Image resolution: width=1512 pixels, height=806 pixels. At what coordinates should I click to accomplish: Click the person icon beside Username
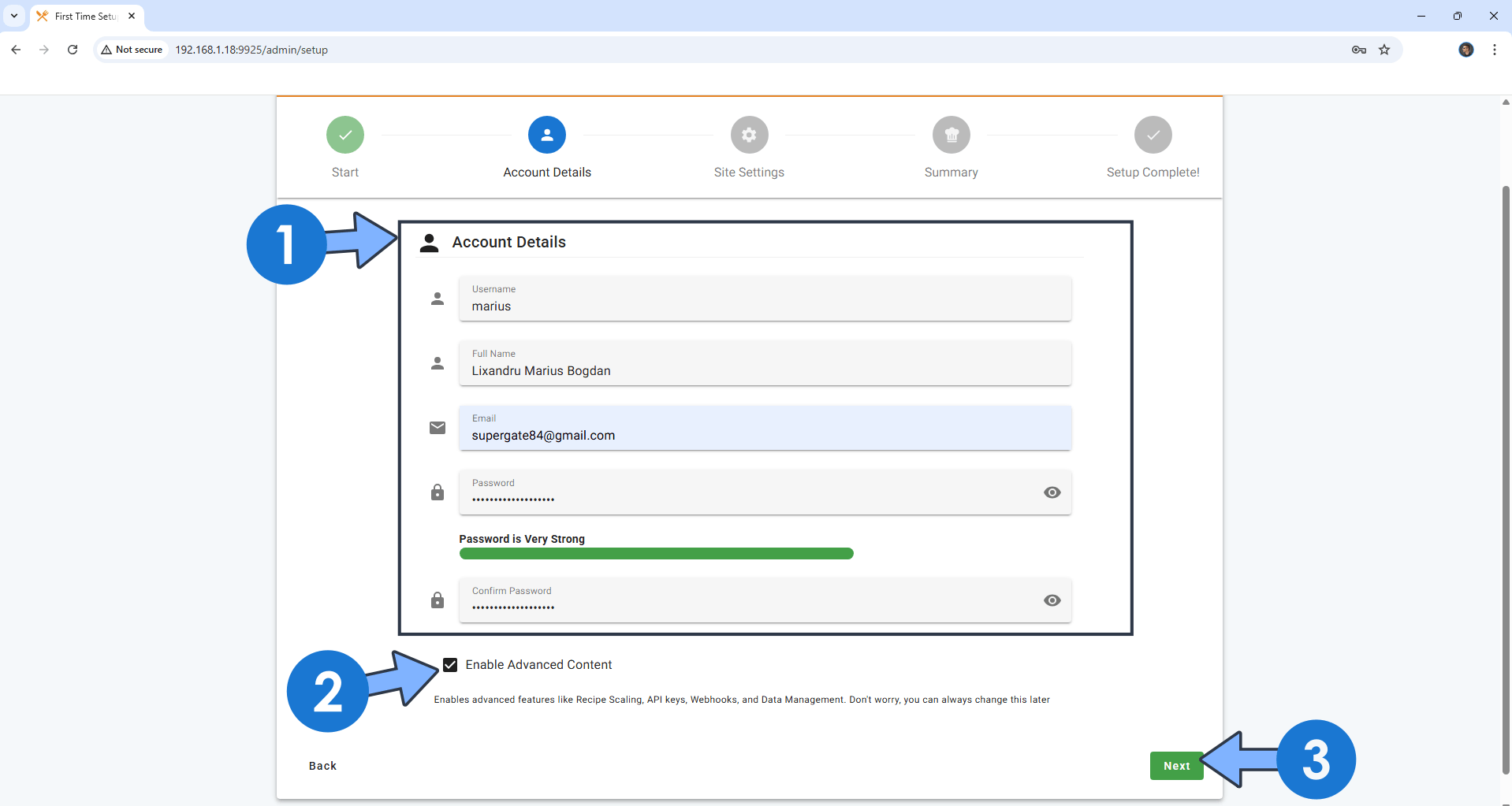[438, 298]
